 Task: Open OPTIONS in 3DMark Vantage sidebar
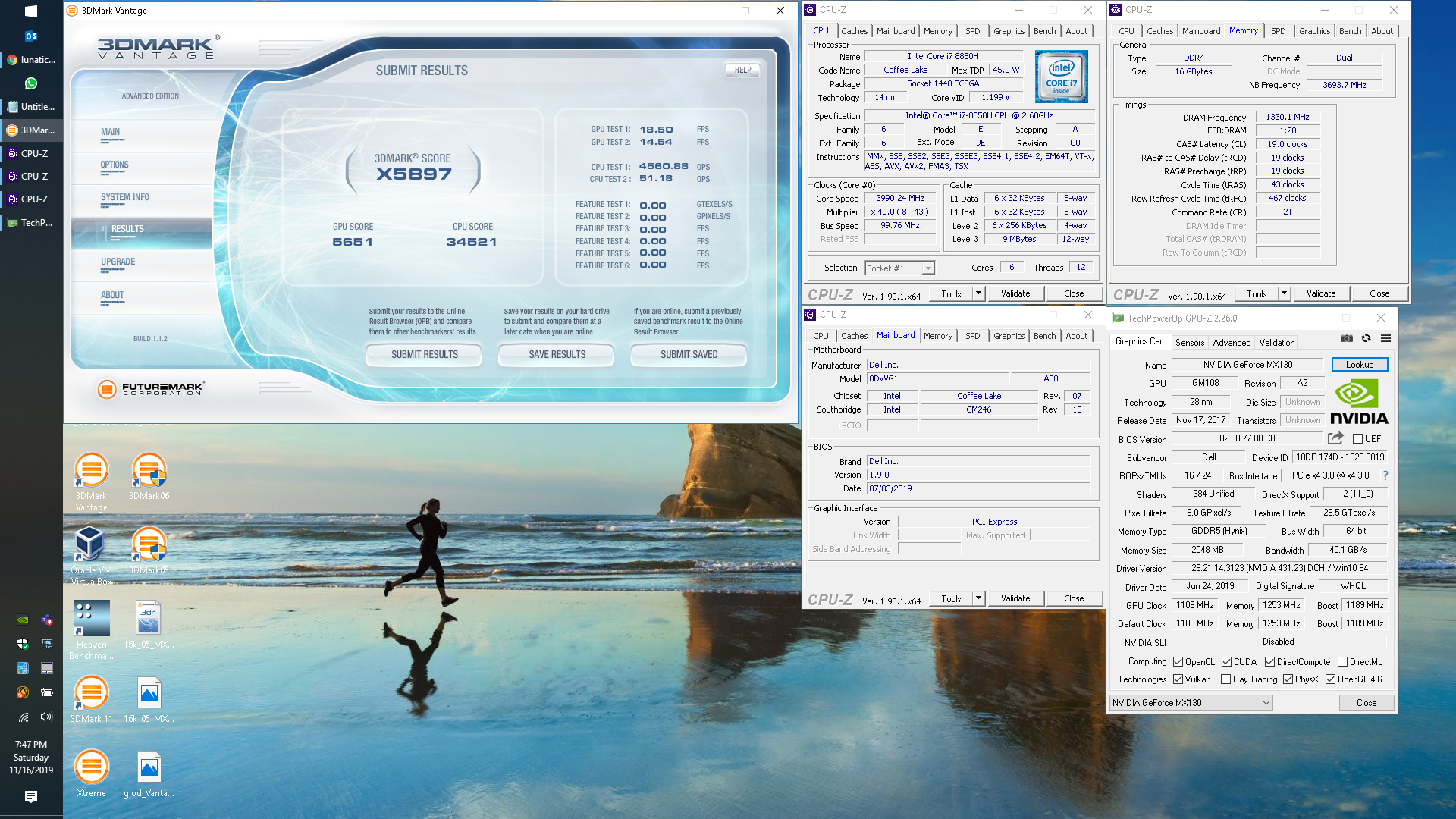point(115,165)
